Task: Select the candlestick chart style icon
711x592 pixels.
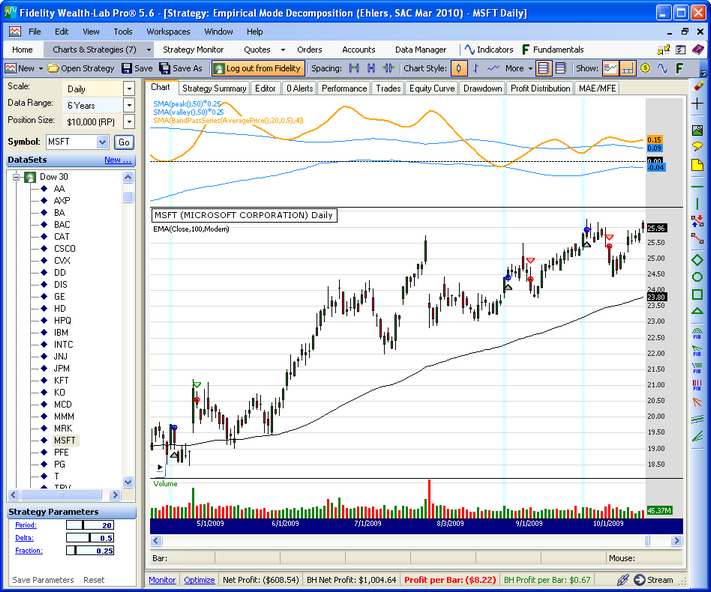Action: [x=459, y=68]
